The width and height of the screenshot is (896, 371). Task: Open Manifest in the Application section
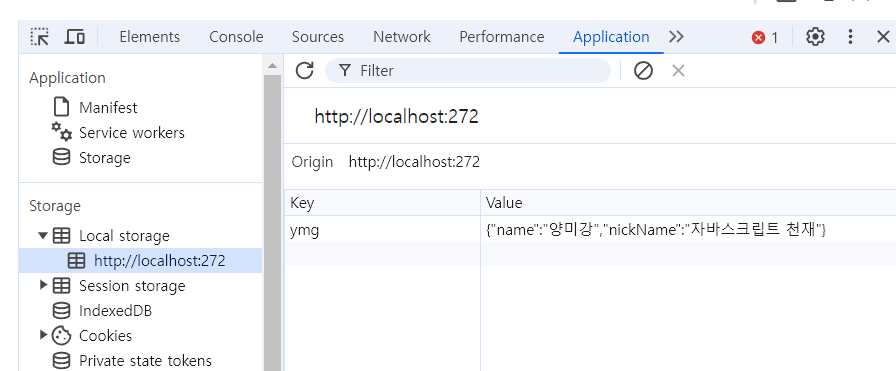click(x=108, y=107)
